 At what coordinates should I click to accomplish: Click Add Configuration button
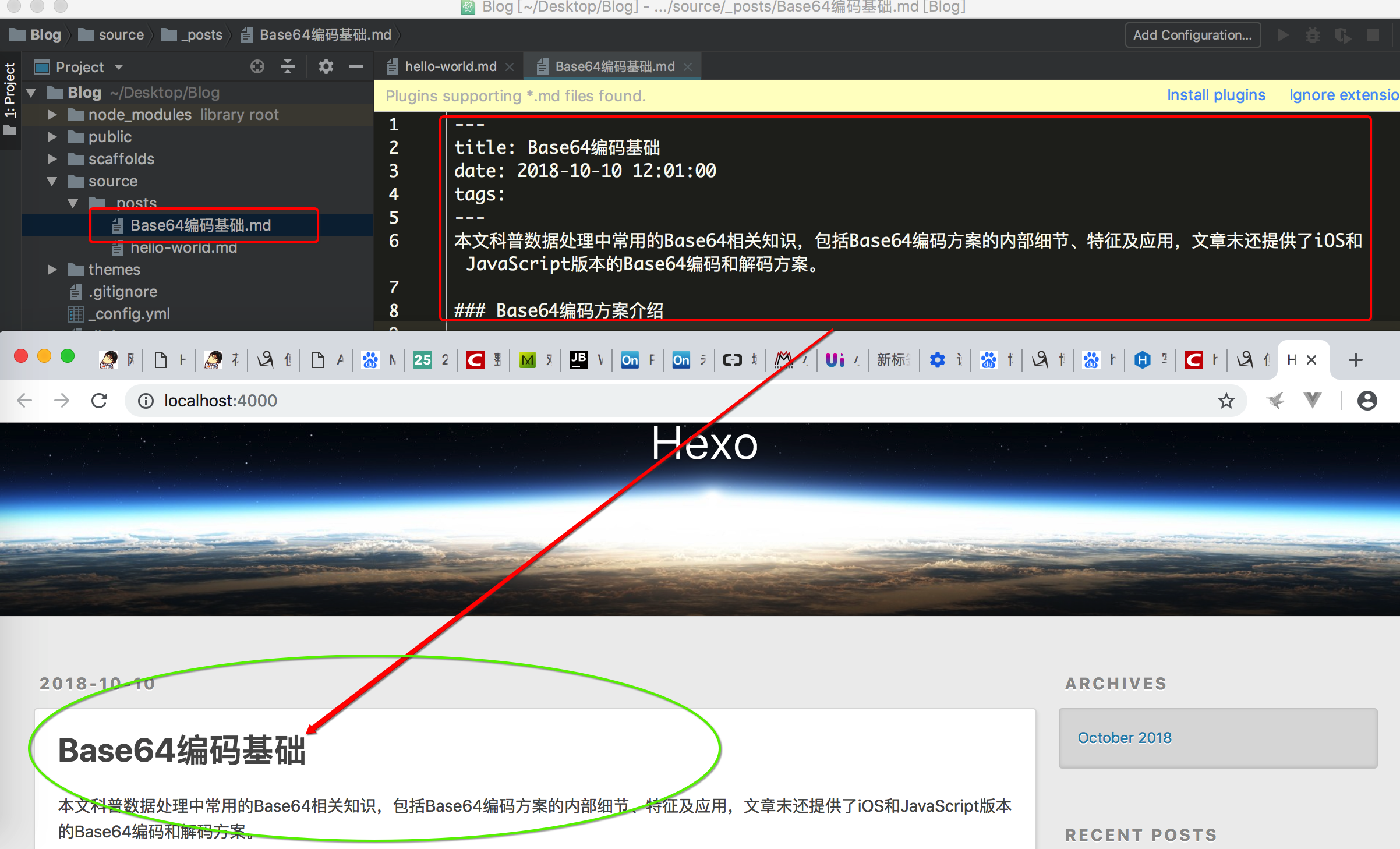click(x=1192, y=36)
